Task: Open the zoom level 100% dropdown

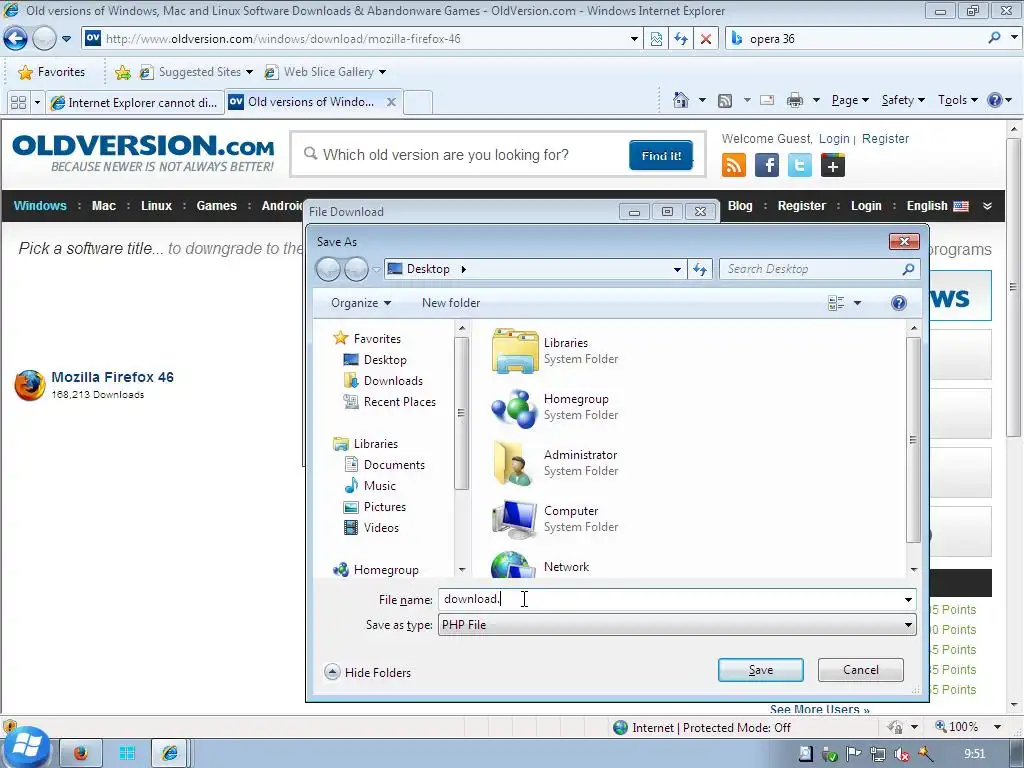Action: (x=997, y=727)
